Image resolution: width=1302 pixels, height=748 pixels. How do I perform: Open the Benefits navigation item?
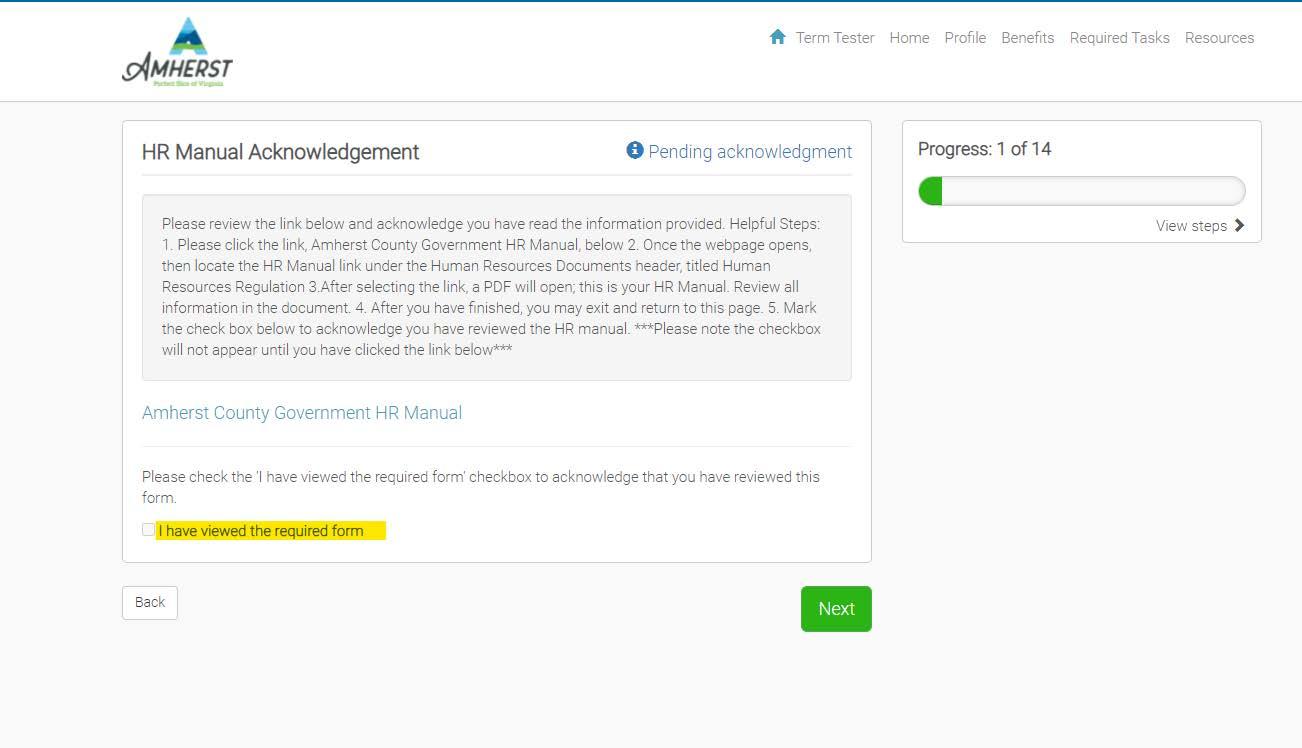pos(1028,38)
